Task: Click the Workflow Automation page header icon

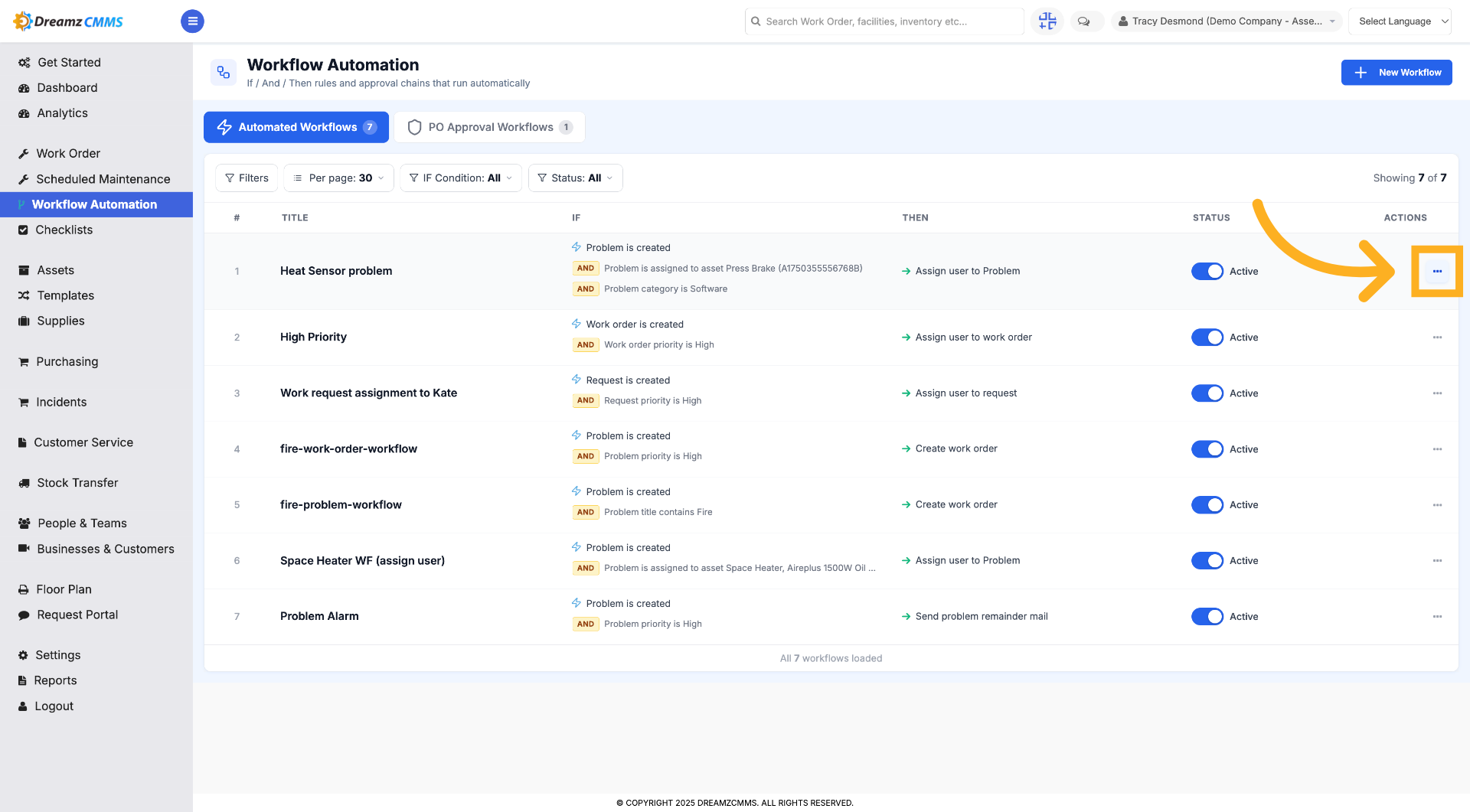Action: point(224,73)
